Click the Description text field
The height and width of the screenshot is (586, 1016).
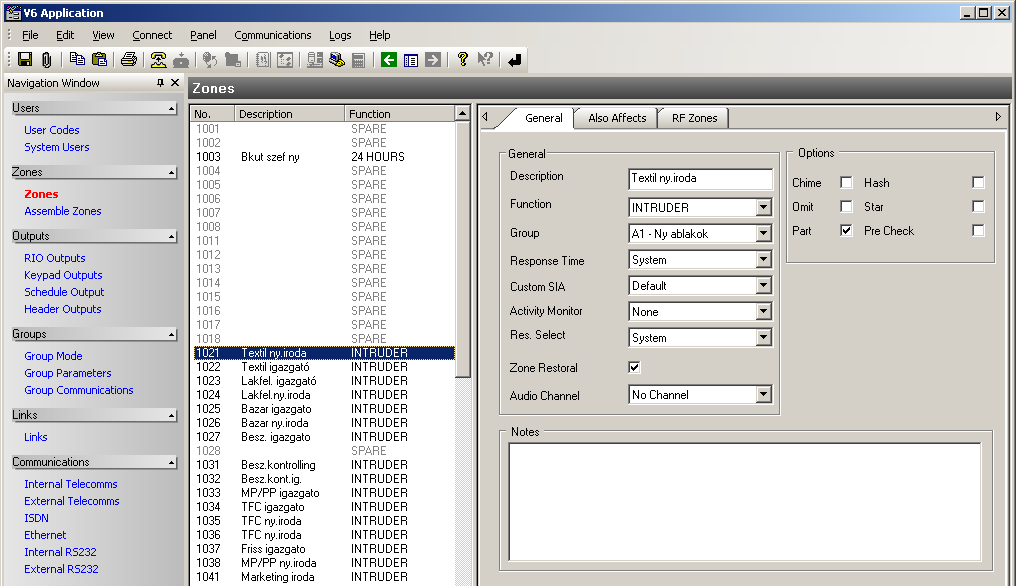pyautogui.click(x=700, y=179)
